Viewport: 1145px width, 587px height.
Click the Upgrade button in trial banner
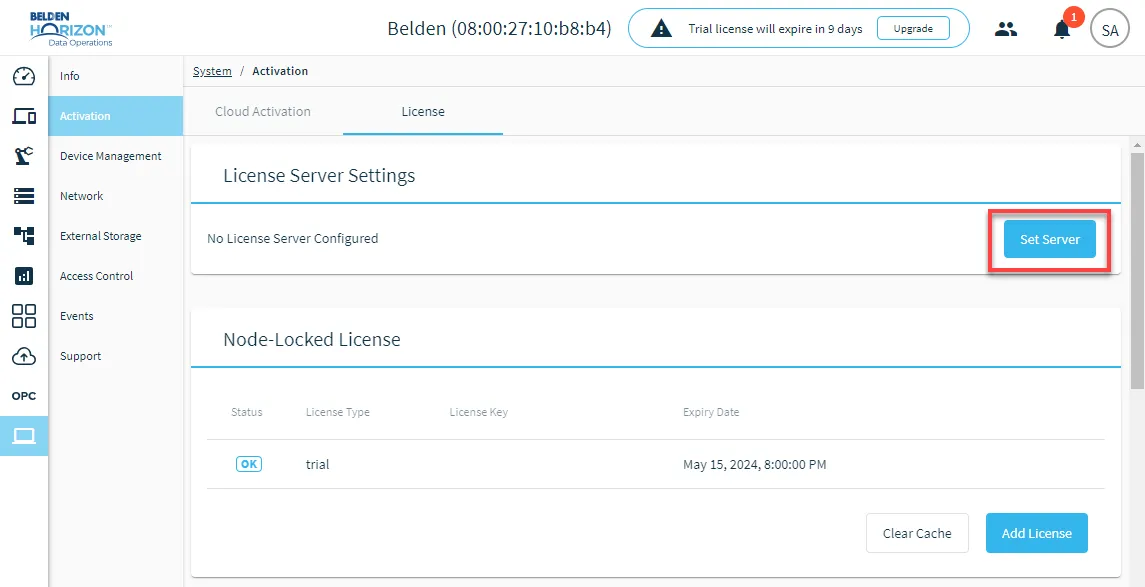[913, 28]
